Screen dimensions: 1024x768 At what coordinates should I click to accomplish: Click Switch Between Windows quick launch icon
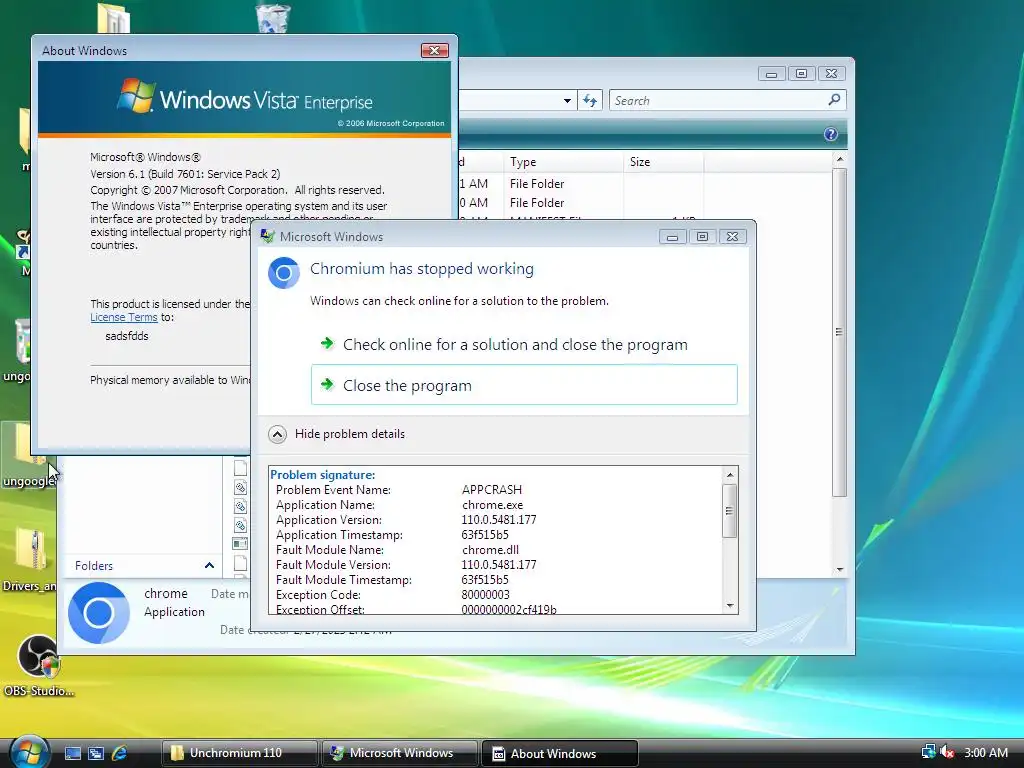tap(96, 754)
